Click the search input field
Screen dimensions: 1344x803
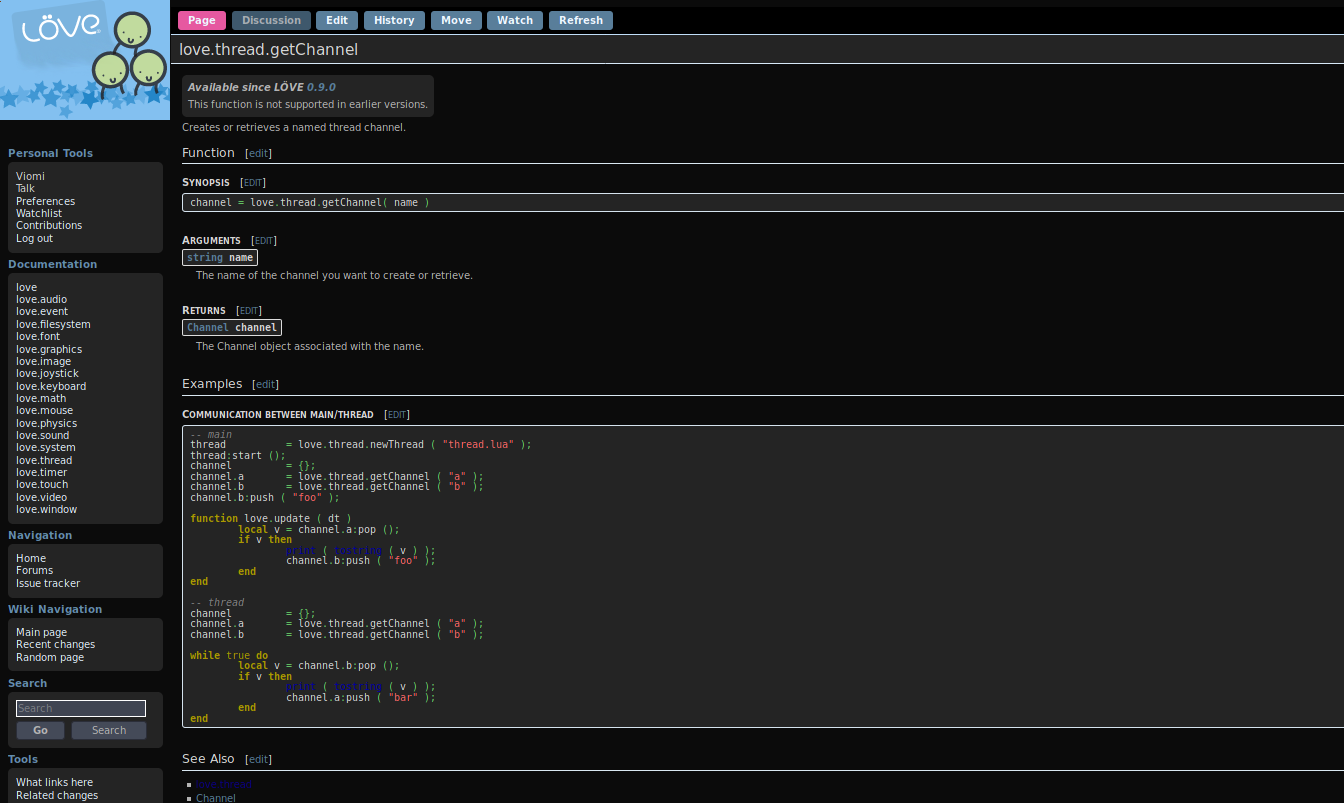tap(81, 708)
